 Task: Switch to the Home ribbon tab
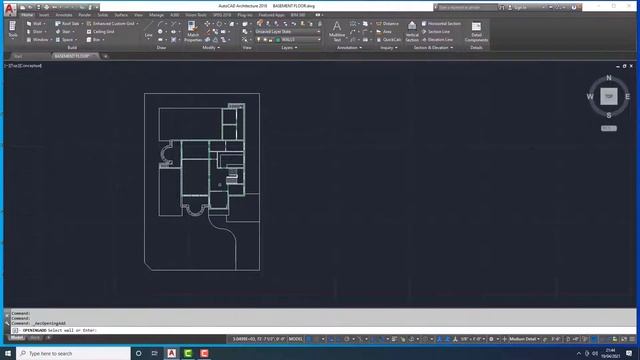click(27, 15)
